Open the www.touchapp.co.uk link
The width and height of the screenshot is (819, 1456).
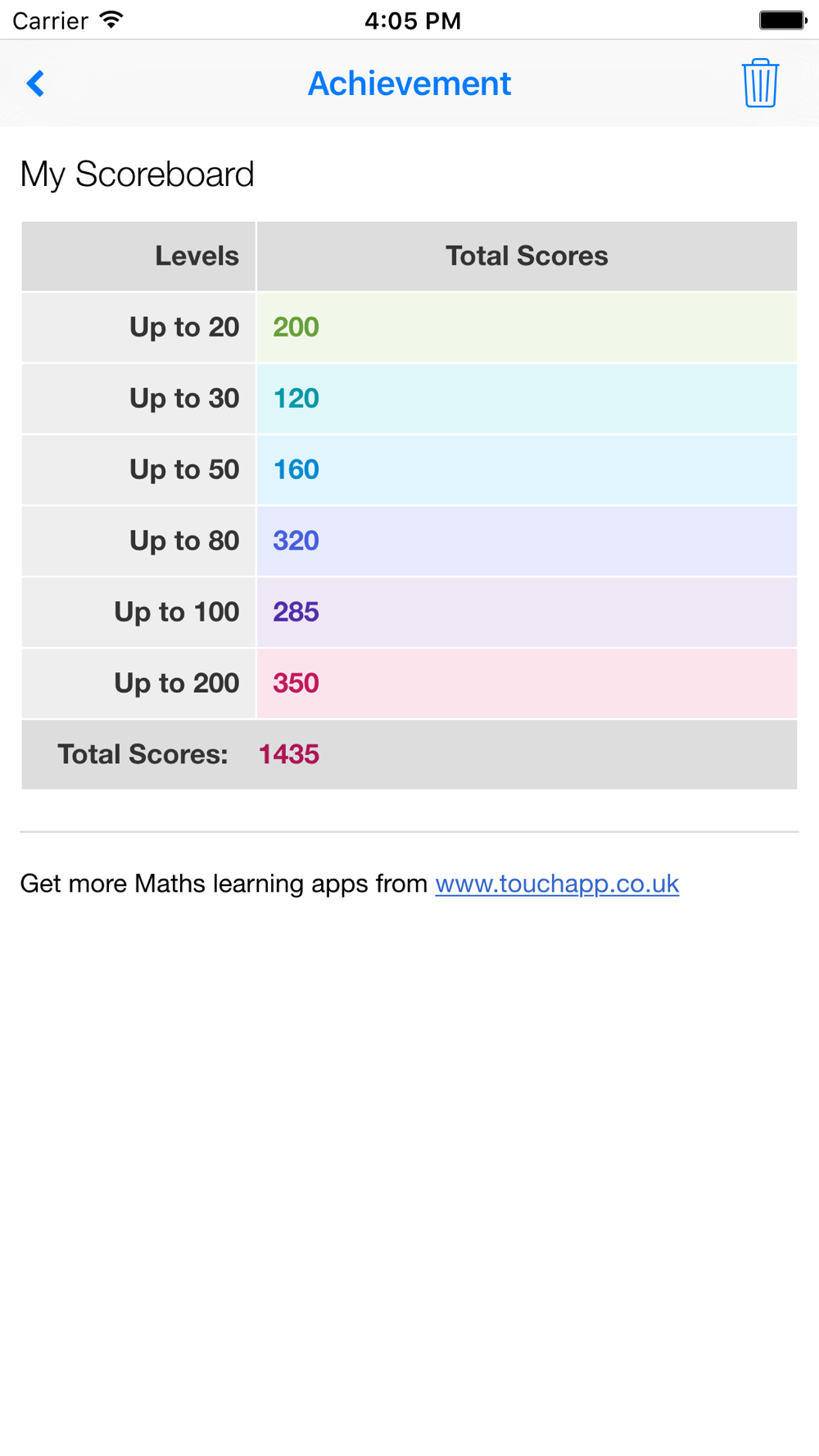click(x=557, y=884)
